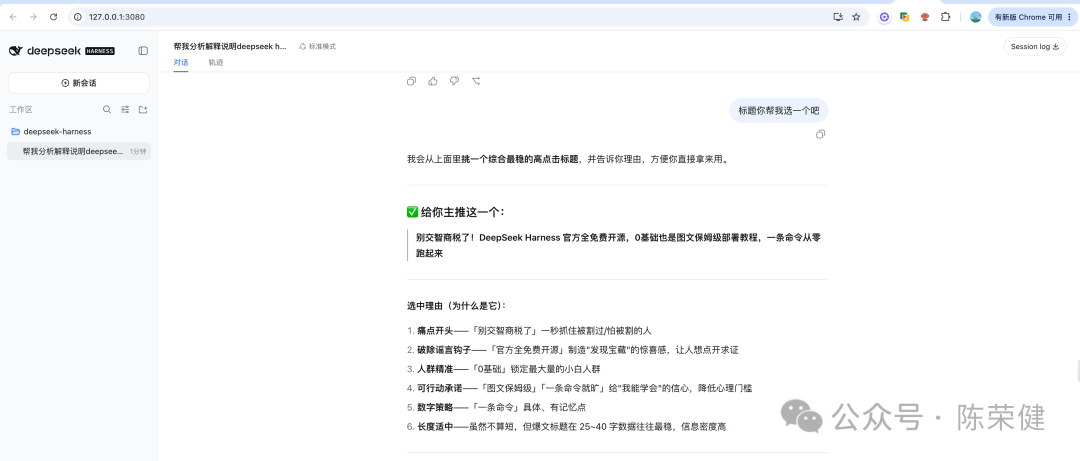Collapse the sidebar with the panel icon
This screenshot has height=461, width=1080.
coord(143,50)
